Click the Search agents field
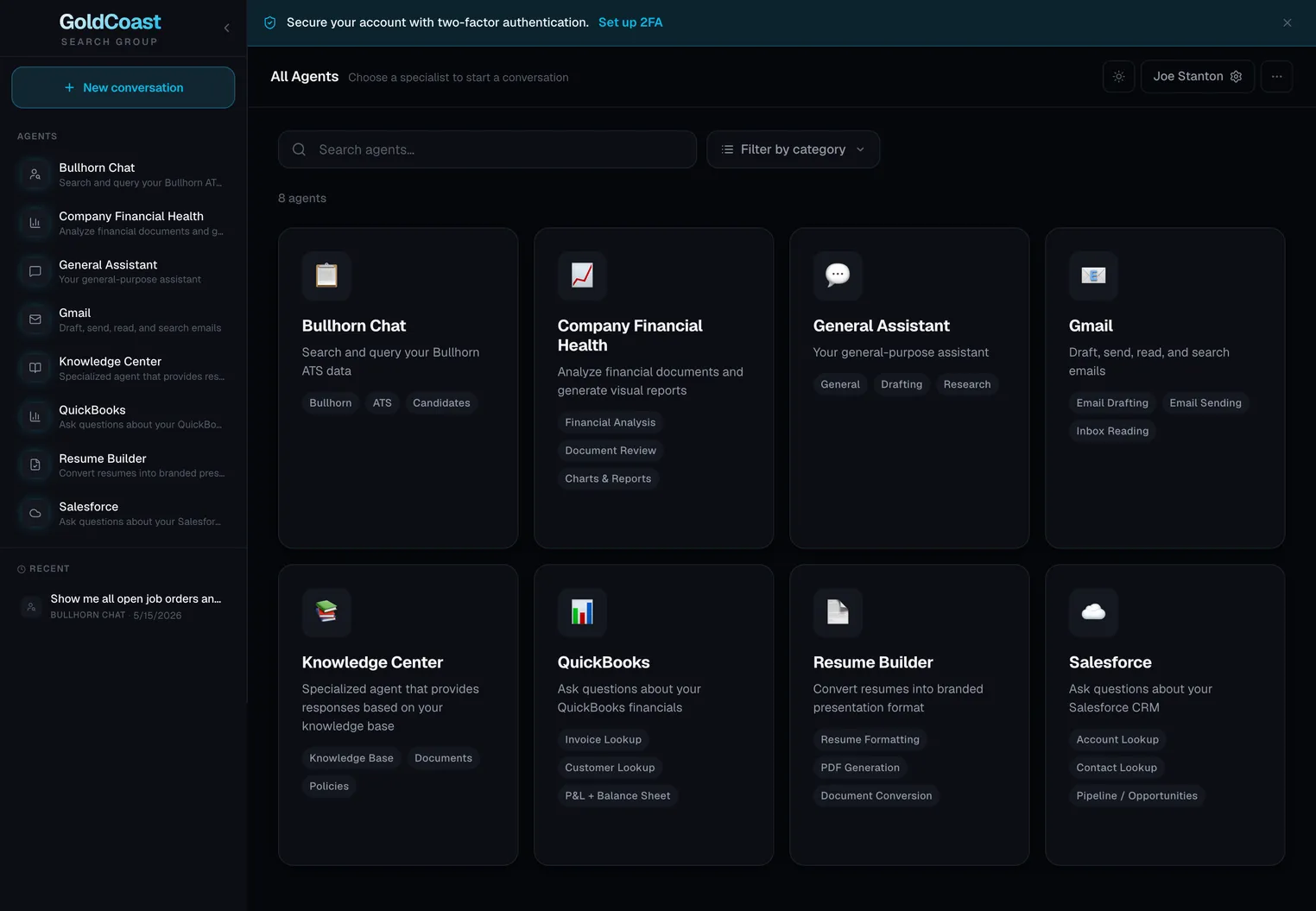 (x=487, y=149)
